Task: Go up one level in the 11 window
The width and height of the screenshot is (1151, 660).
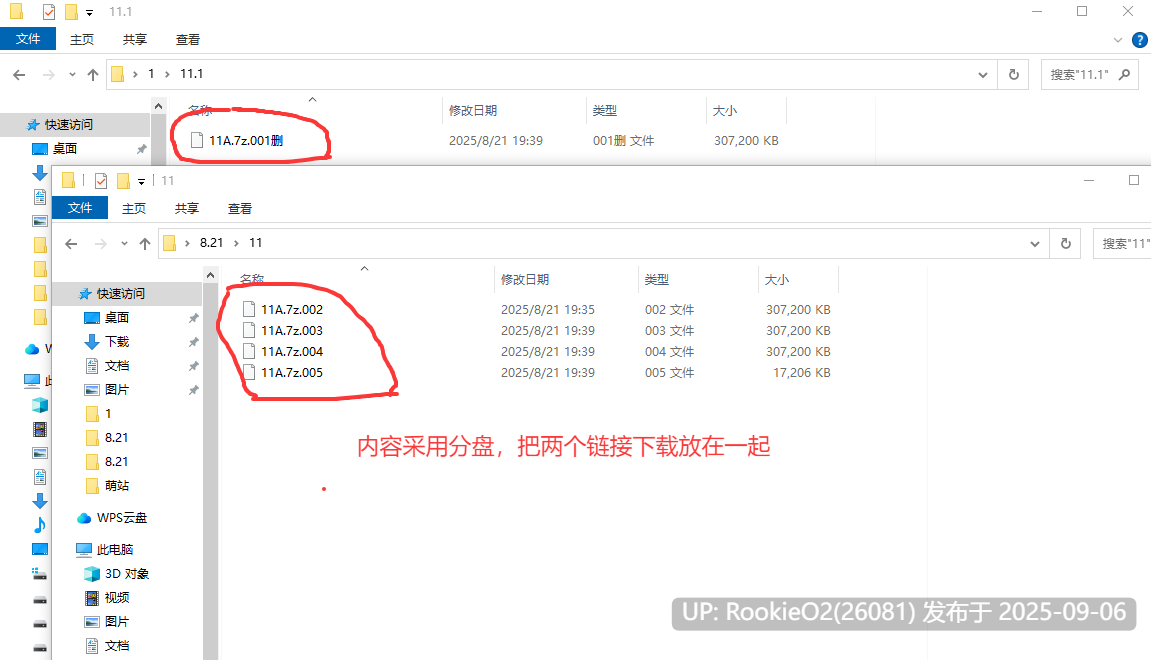Action: pos(145,244)
